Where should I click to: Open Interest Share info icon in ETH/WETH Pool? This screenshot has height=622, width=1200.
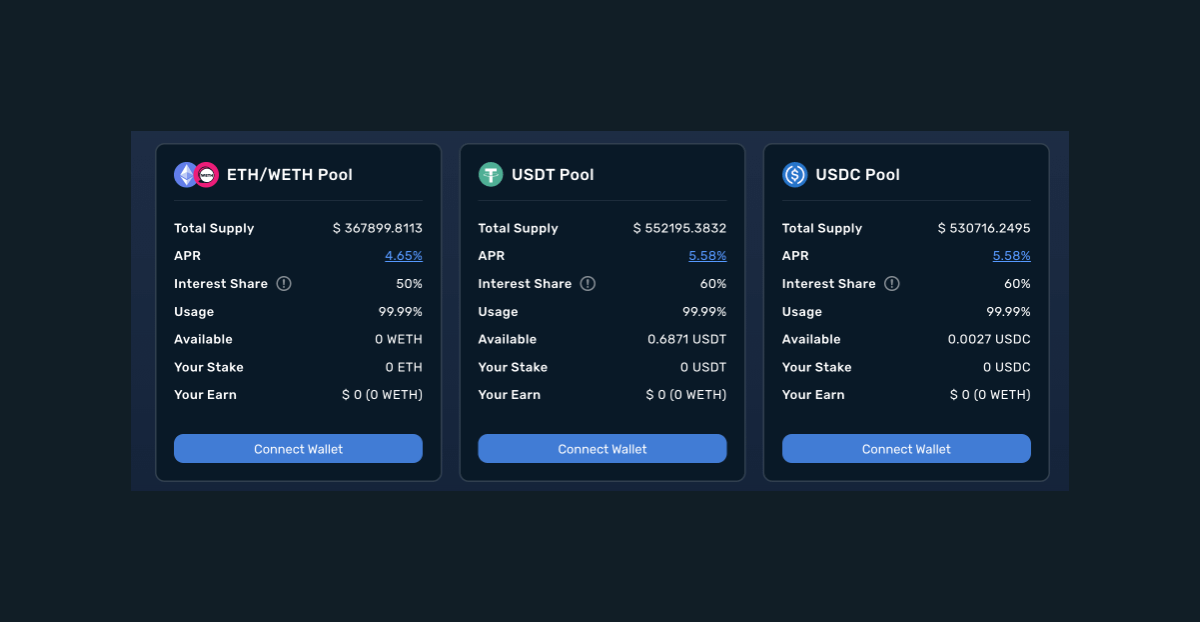[284, 284]
